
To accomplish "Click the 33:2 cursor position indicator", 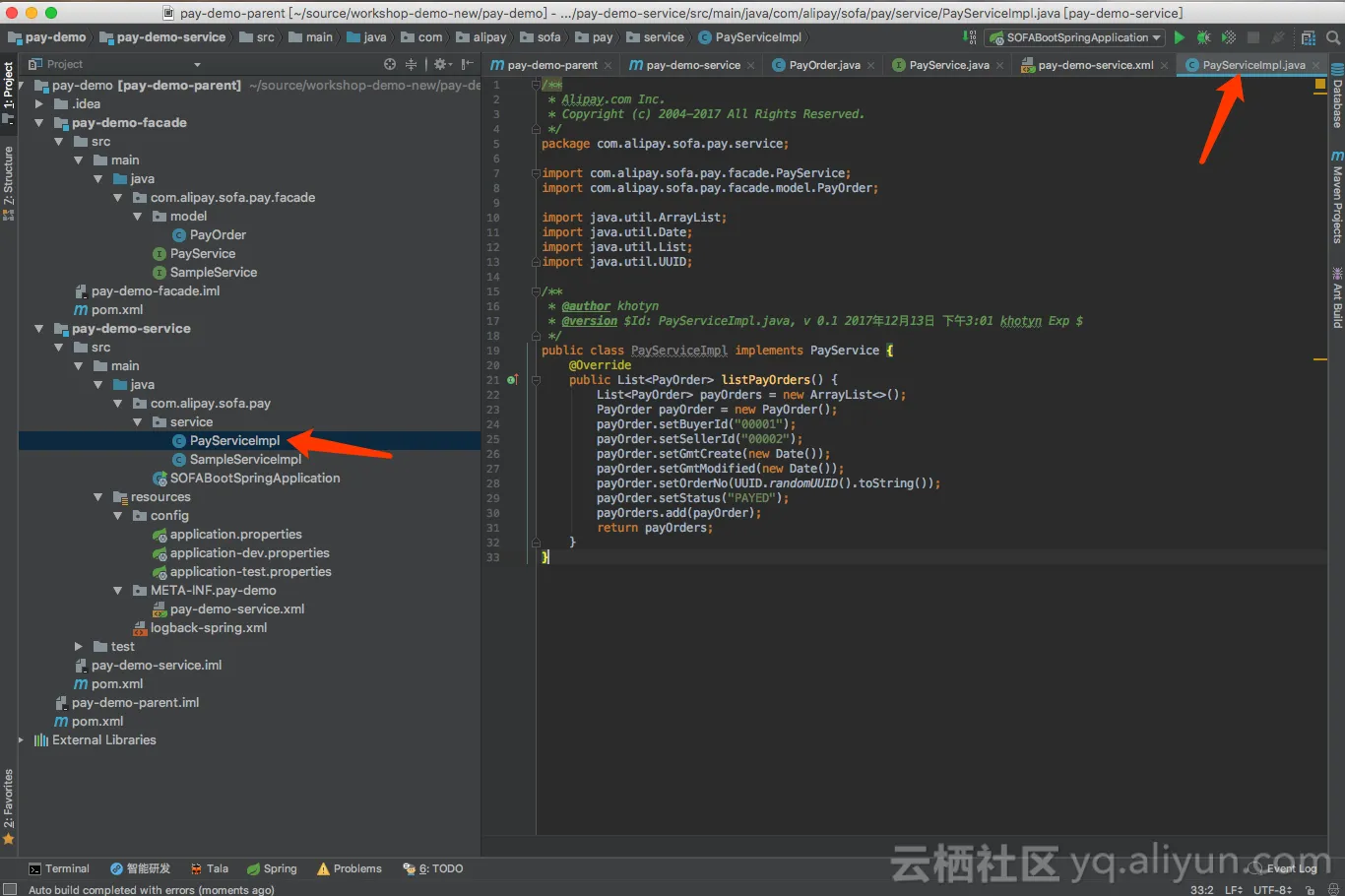I will click(x=1201, y=889).
